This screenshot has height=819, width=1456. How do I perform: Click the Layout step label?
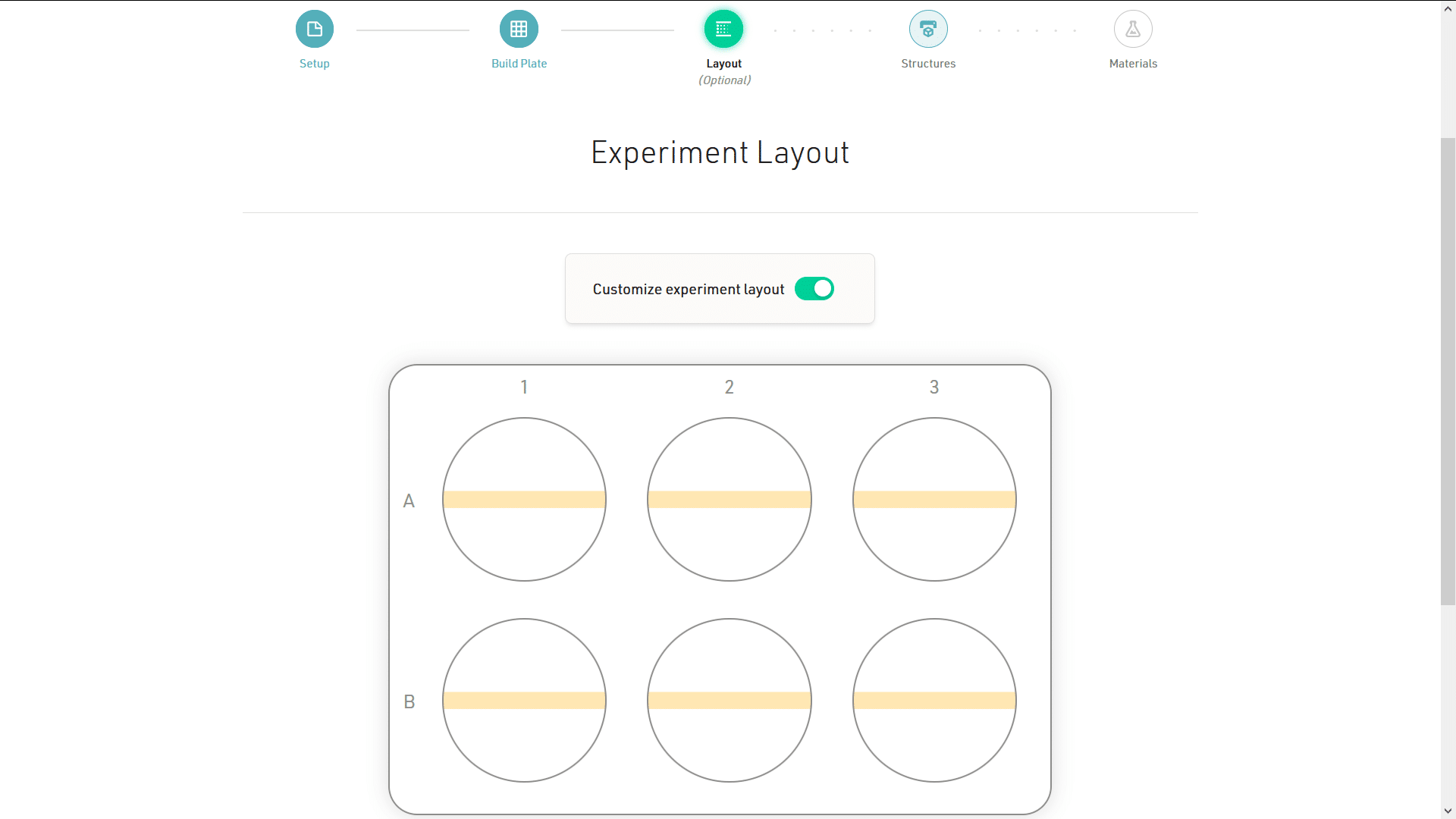(x=723, y=64)
